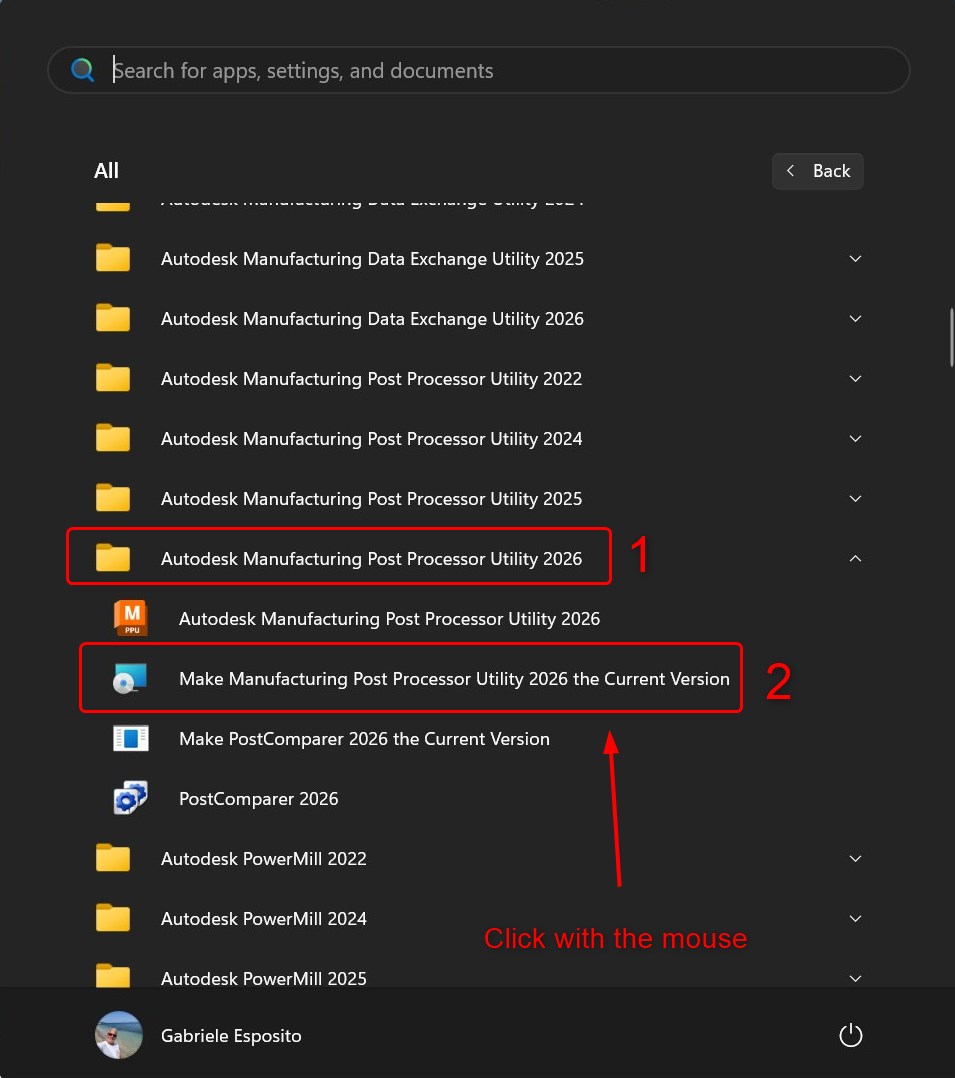Click the Back button

(817, 170)
